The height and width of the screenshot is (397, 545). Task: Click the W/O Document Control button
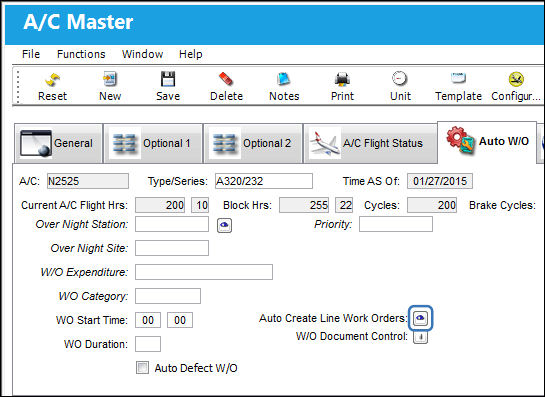tap(420, 337)
